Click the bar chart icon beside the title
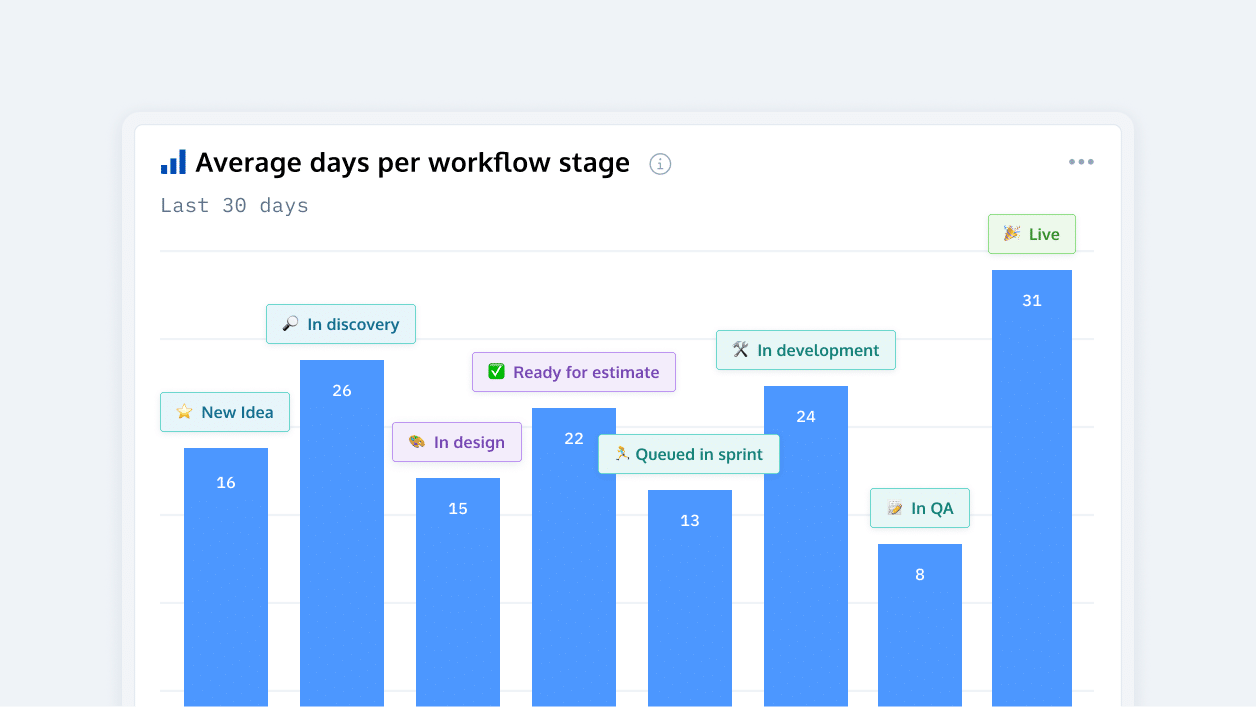Viewport: 1256px width, 707px height. tap(173, 162)
